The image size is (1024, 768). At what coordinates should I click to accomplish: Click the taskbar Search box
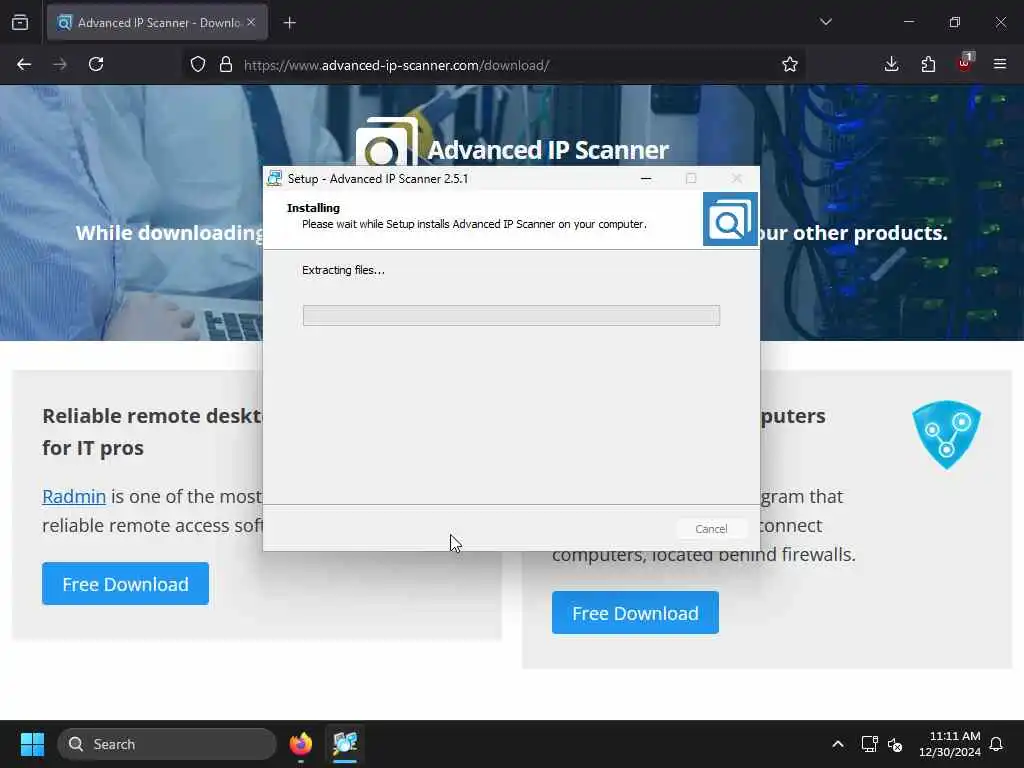(x=167, y=744)
